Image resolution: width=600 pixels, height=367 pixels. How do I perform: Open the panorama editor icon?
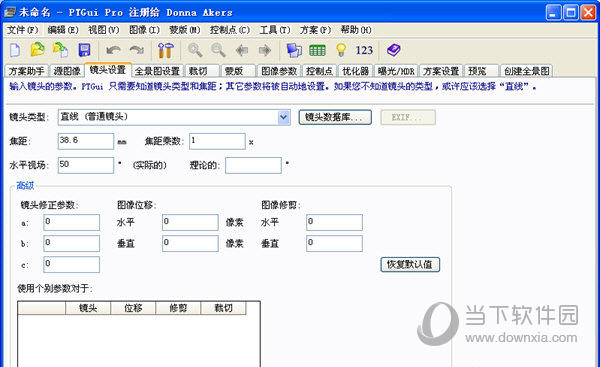point(294,50)
